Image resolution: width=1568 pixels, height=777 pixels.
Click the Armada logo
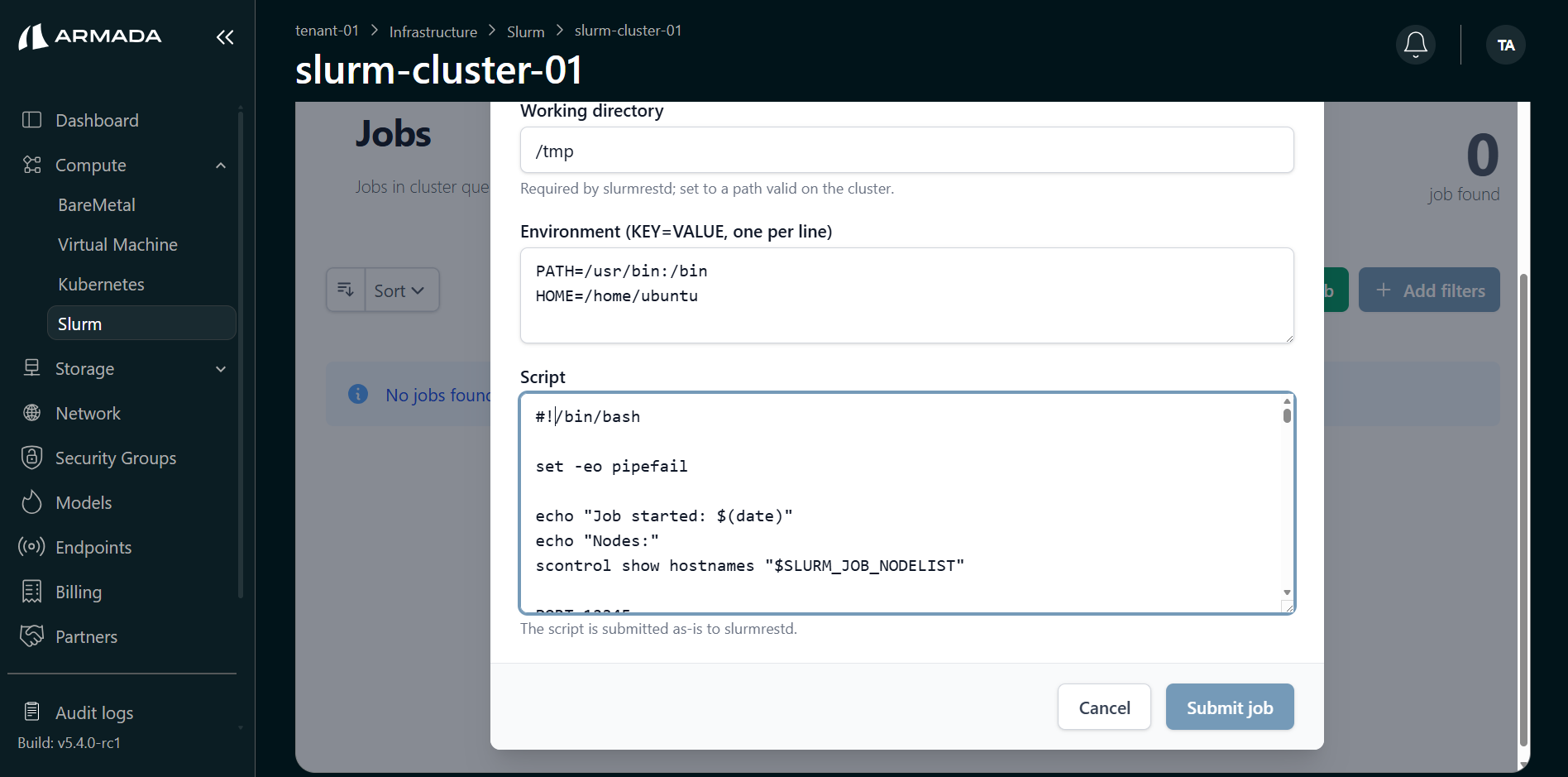pyautogui.click(x=89, y=36)
